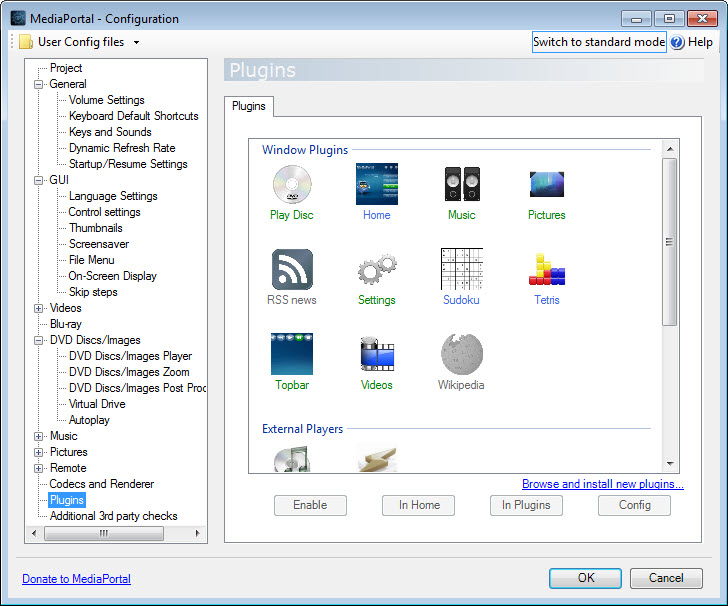Expand the Music tree node

pos(39,437)
